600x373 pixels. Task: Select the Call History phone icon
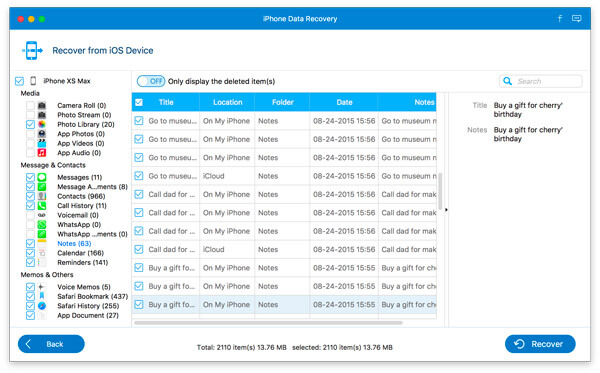coord(42,205)
